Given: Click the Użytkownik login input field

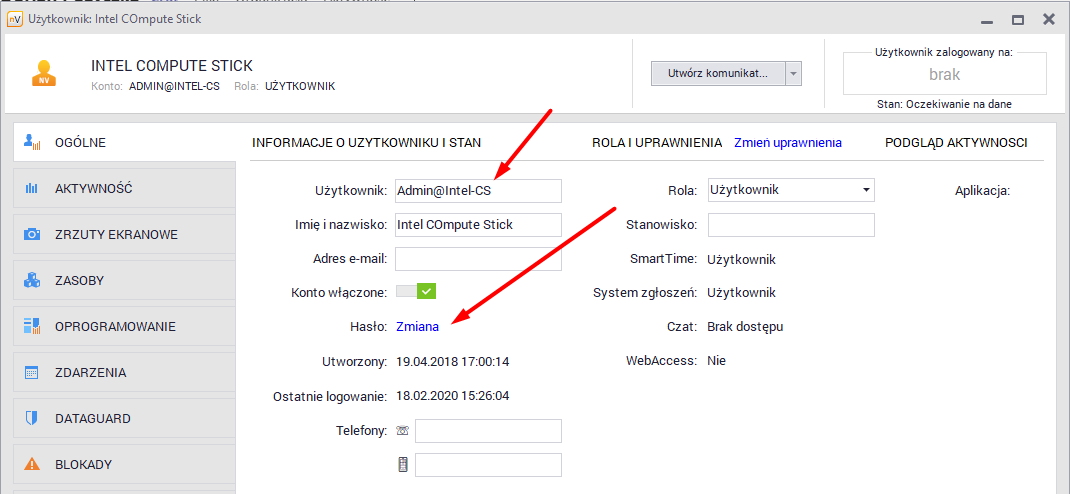Looking at the screenshot, I should coord(478,190).
